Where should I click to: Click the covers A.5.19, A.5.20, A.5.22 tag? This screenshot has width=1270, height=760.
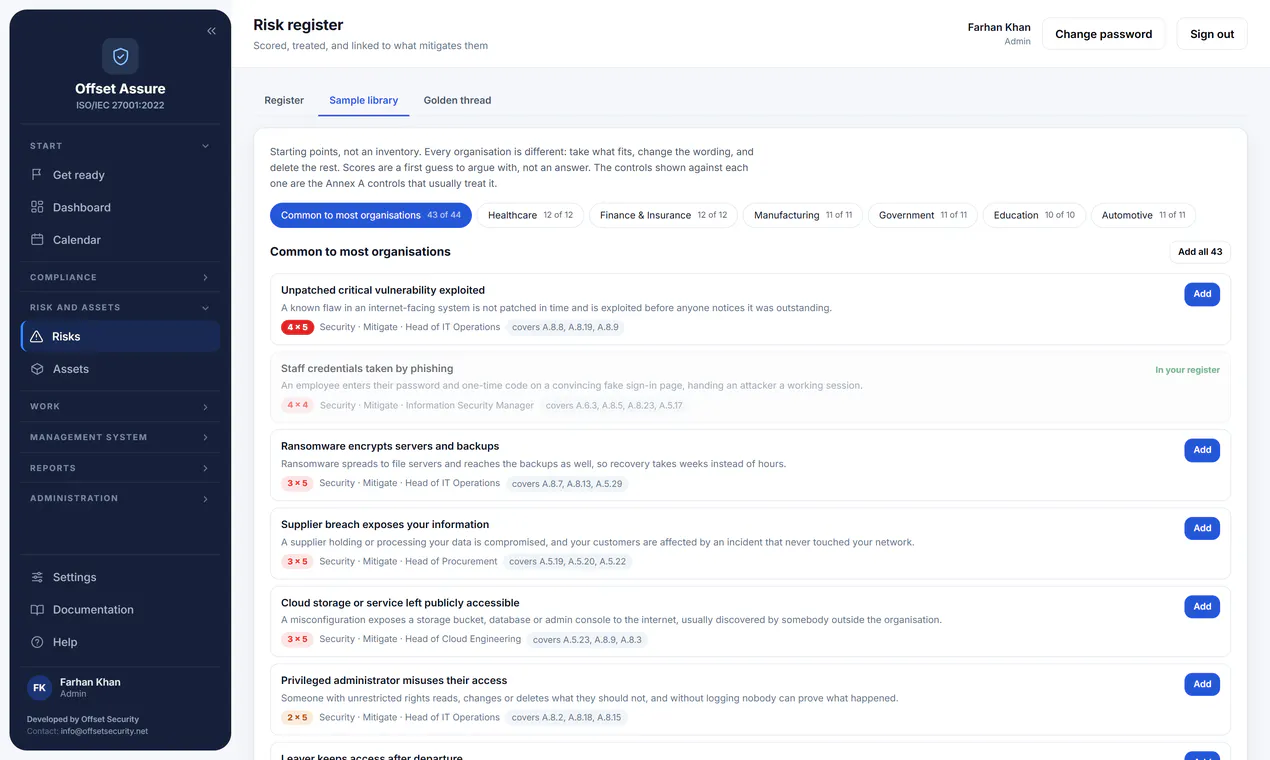[x=568, y=561]
